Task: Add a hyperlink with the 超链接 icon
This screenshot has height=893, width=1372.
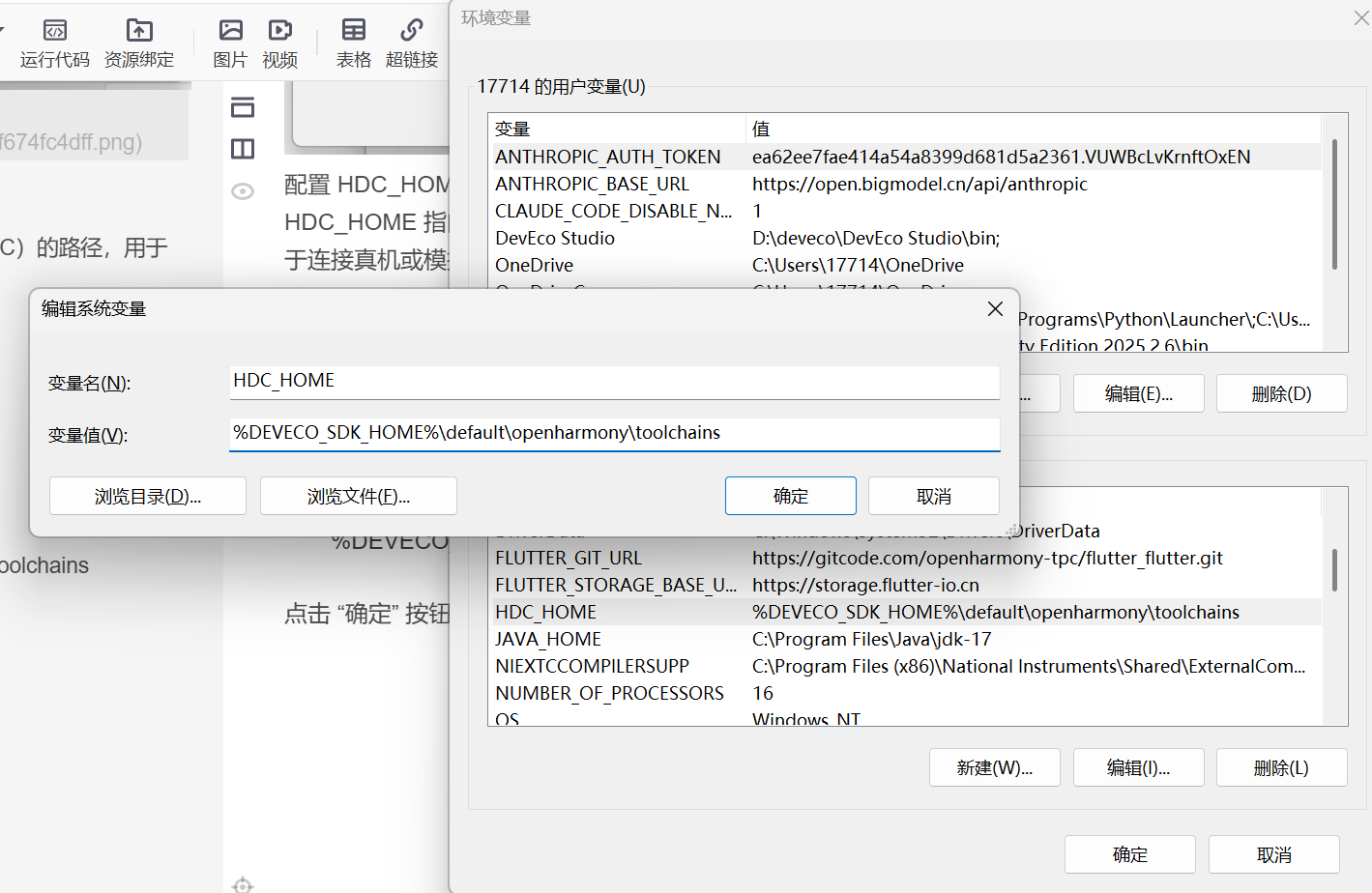Action: pos(412,43)
